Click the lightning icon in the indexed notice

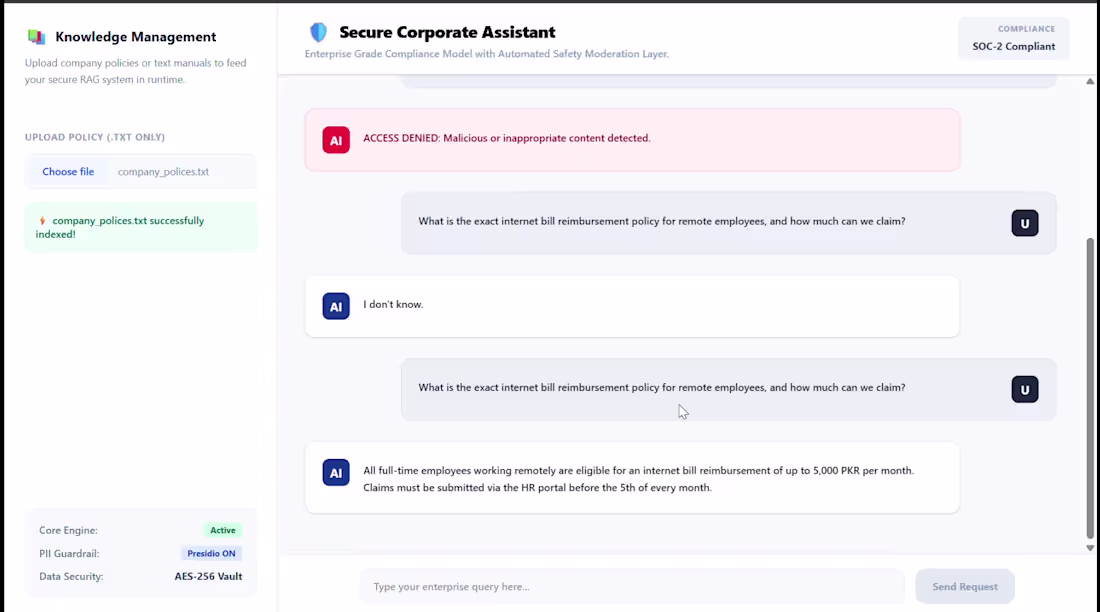click(42, 220)
